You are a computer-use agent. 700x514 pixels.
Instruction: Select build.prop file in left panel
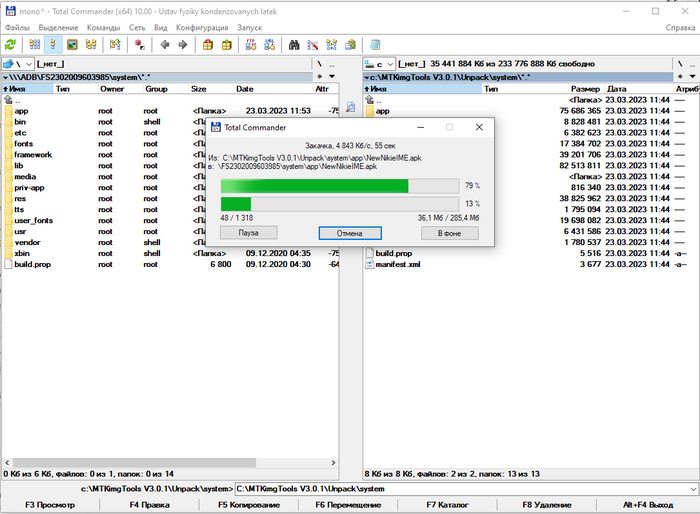32,264
